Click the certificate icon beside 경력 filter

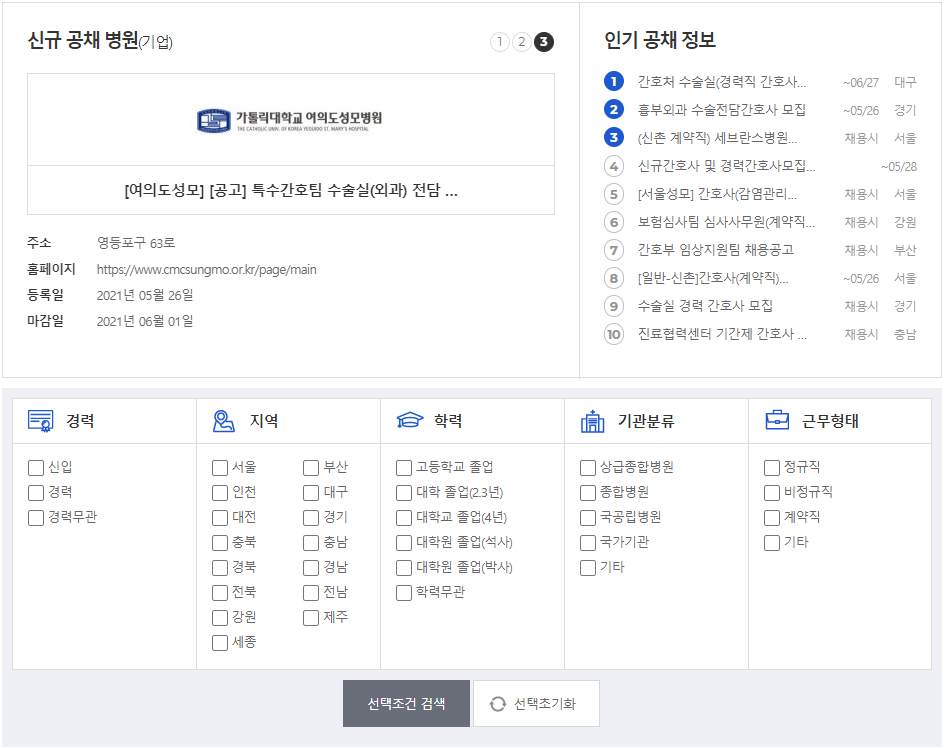tap(42, 422)
